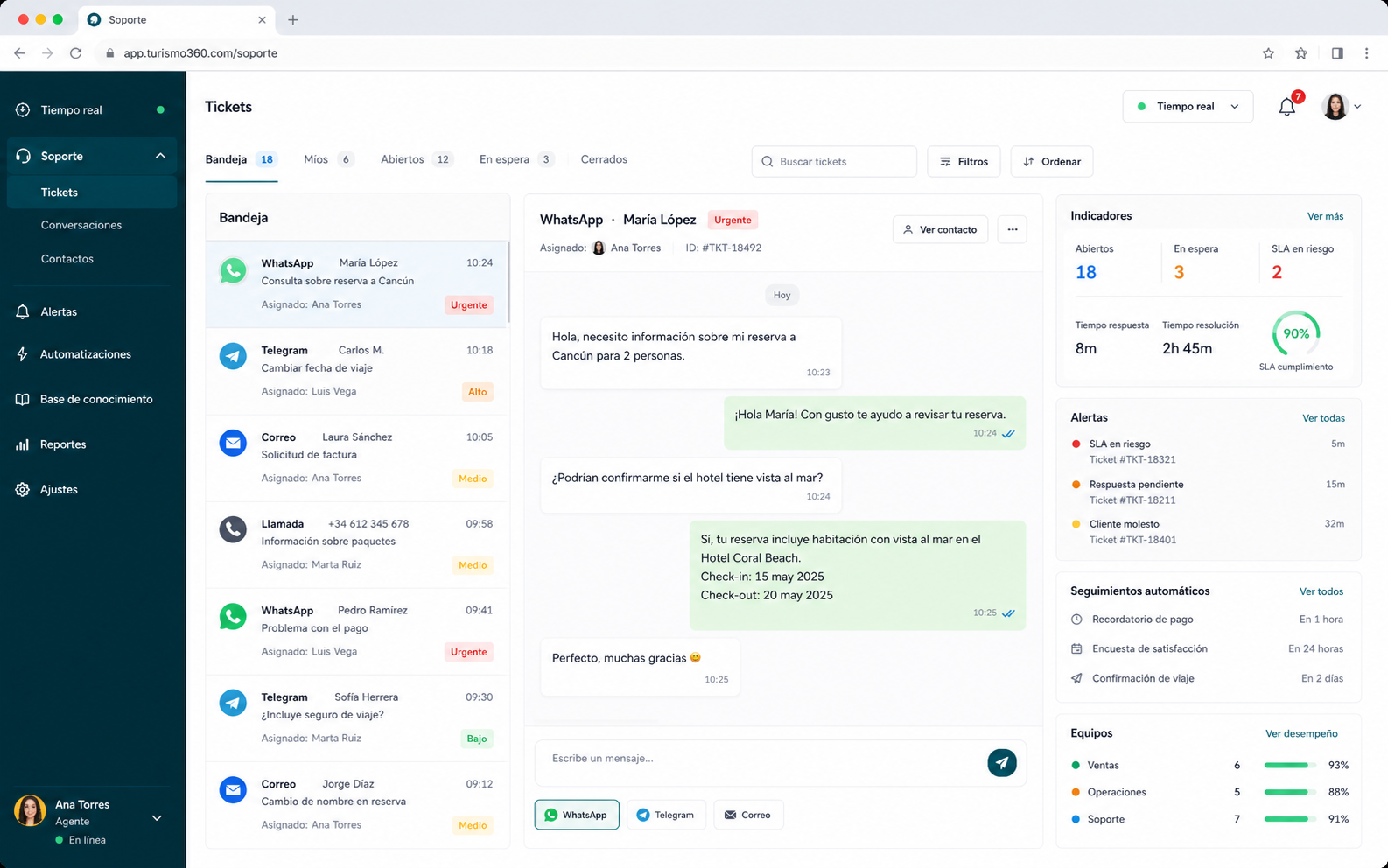Image resolution: width=1388 pixels, height=868 pixels.
Task: Click the Encuesta de satisfacción calendar icon
Action: pos(1076,648)
